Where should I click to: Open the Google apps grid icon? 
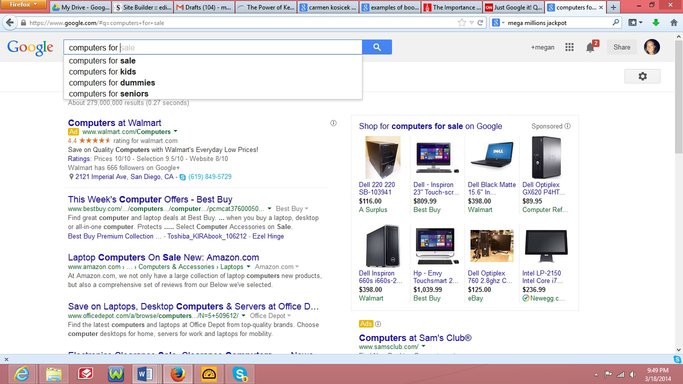tap(569, 47)
